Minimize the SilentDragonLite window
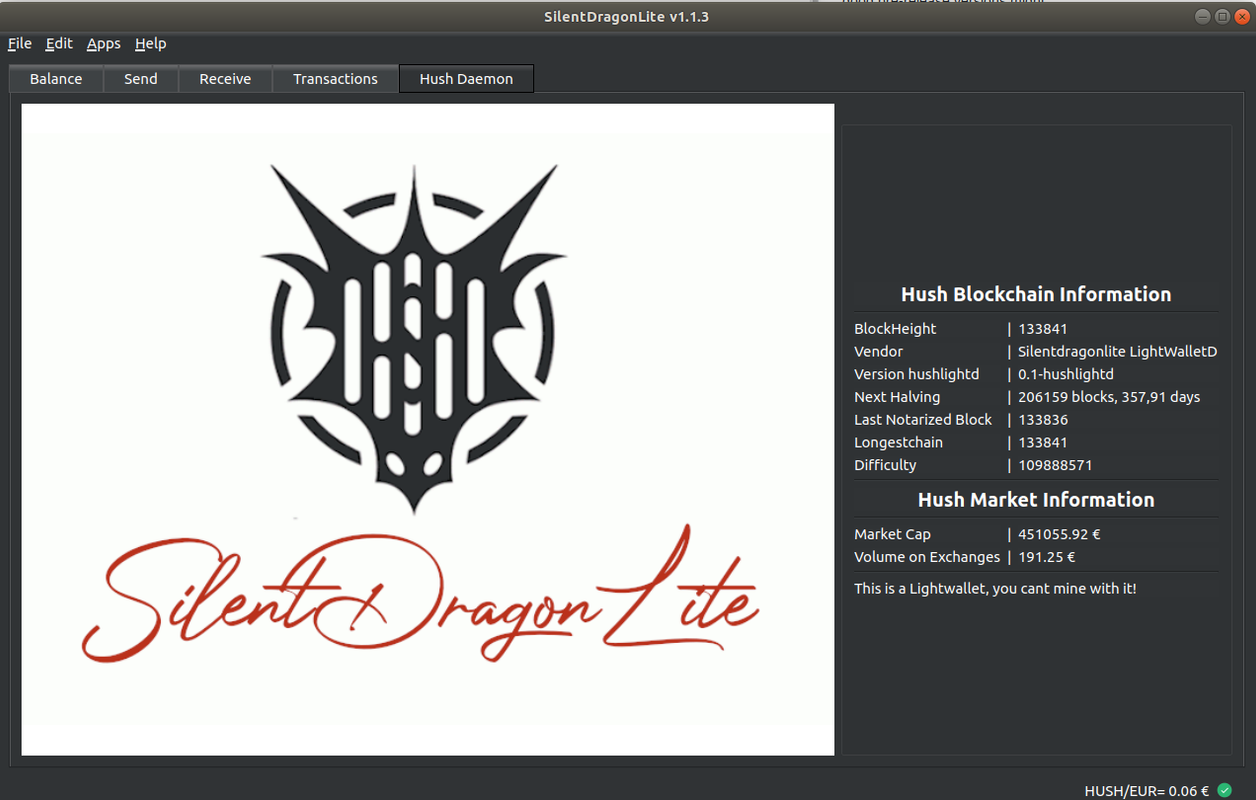The height and width of the screenshot is (800, 1256). [x=1204, y=17]
